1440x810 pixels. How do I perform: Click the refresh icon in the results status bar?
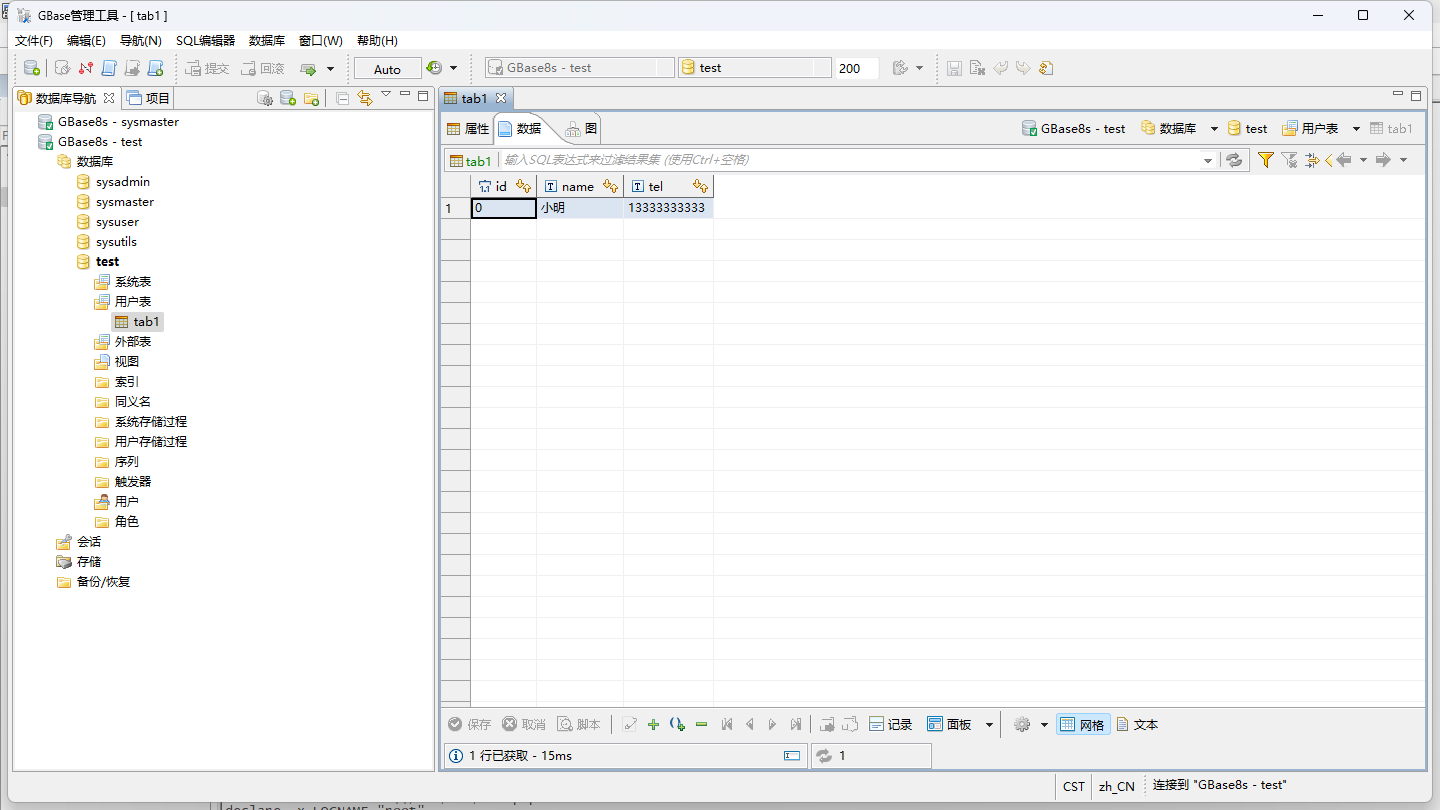click(x=824, y=756)
